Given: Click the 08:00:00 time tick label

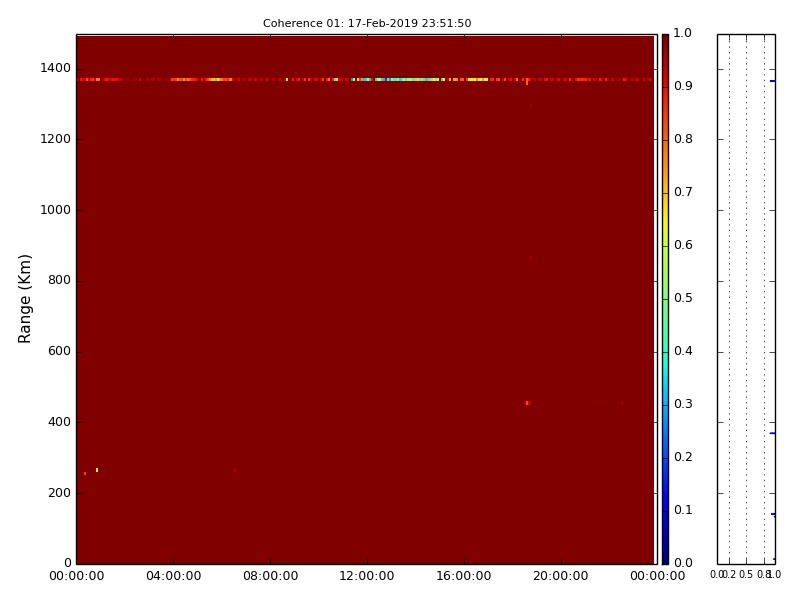Looking at the screenshot, I should (x=270, y=576).
